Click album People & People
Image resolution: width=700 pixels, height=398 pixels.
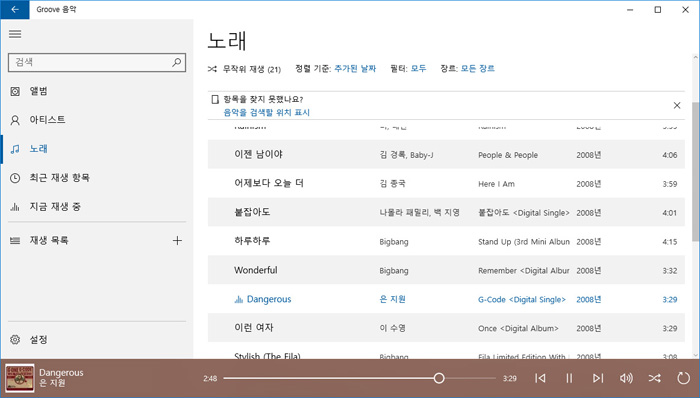click(508, 155)
